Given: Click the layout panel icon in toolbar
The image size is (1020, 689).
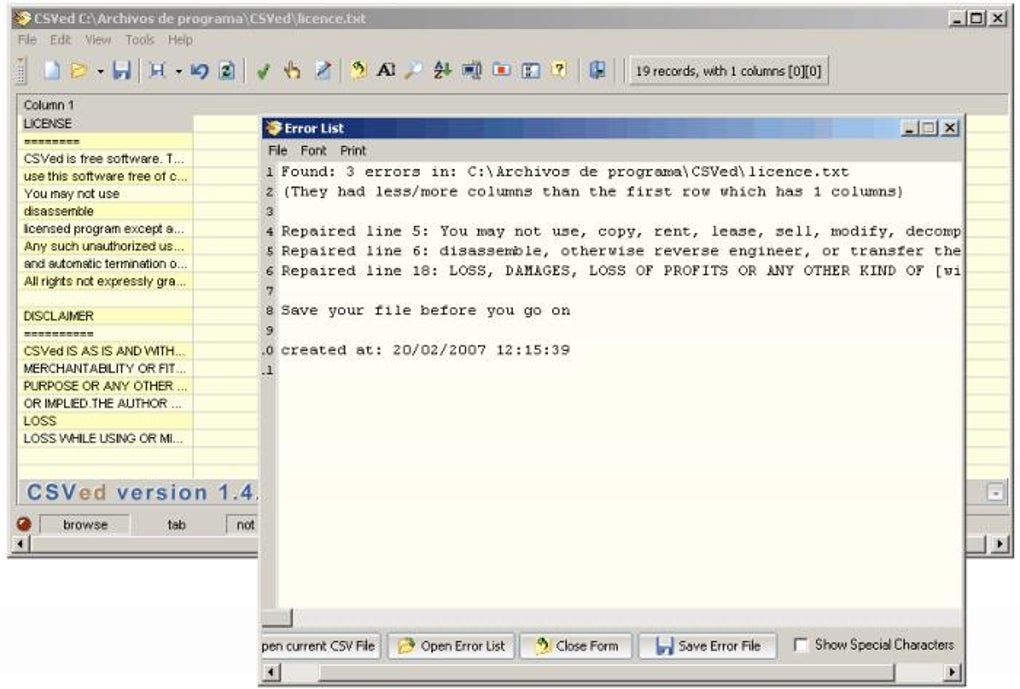Looking at the screenshot, I should (531, 70).
